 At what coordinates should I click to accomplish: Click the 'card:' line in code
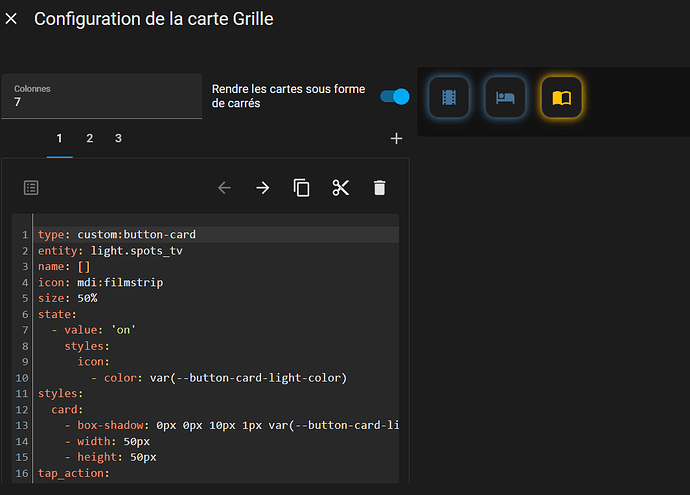[x=67, y=410]
